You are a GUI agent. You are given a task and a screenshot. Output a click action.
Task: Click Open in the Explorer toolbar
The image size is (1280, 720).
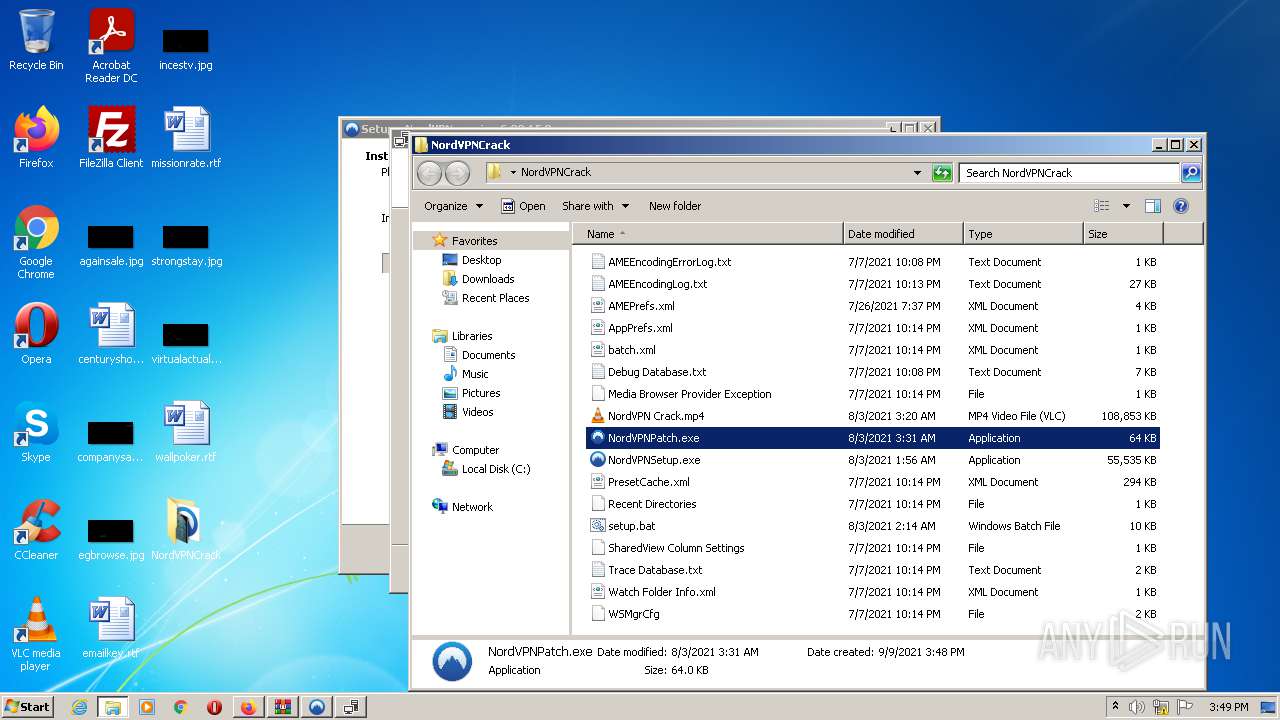523,206
